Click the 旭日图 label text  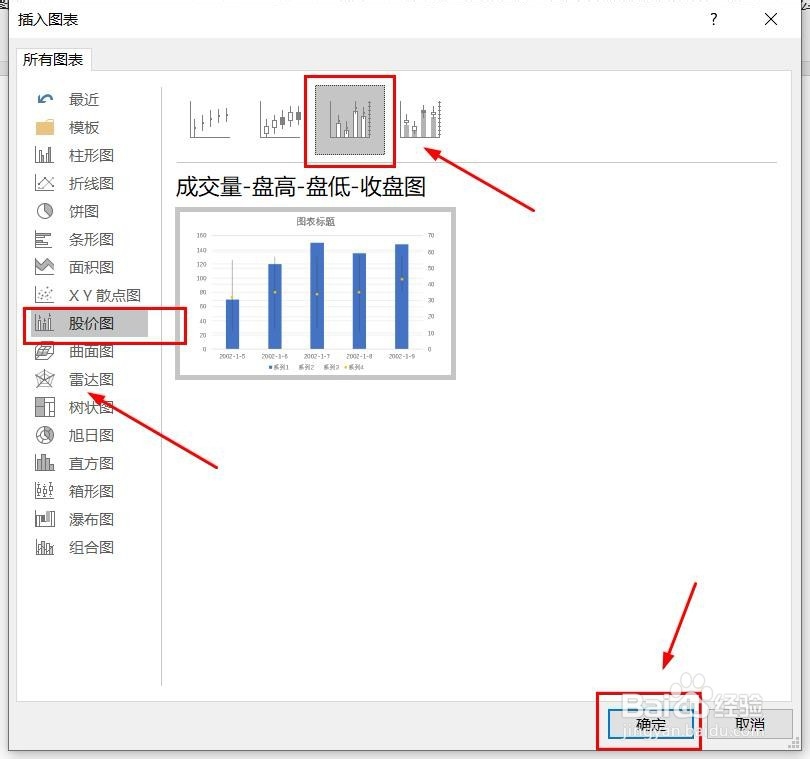coord(91,435)
